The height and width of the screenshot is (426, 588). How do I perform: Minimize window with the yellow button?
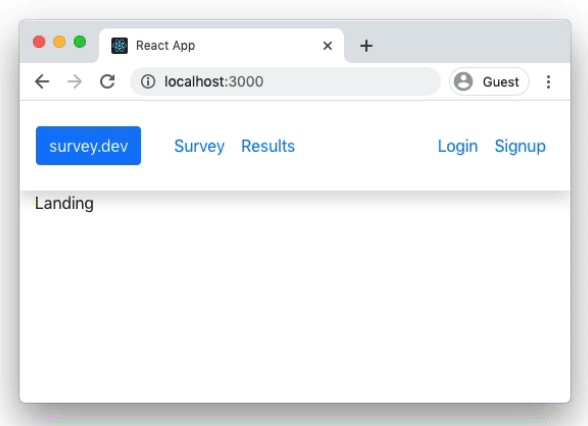point(59,42)
